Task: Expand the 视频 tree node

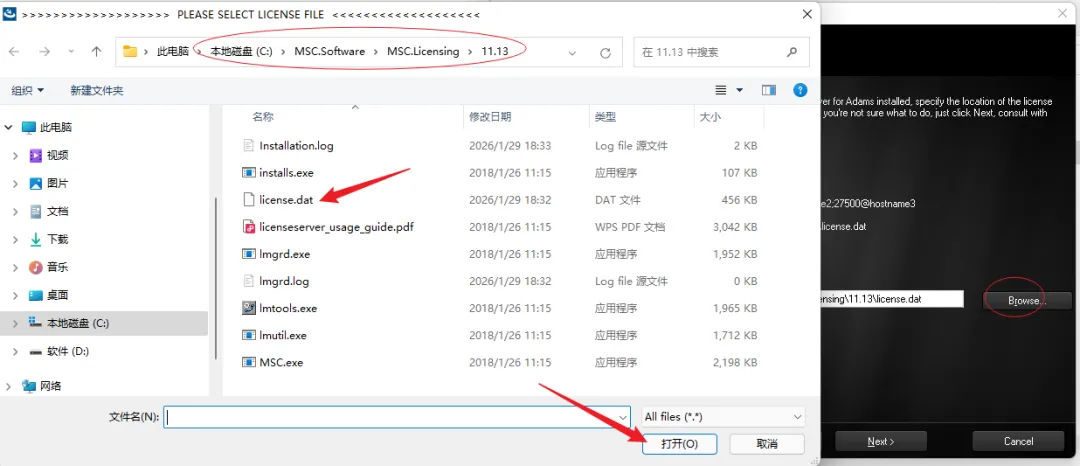Action: pyautogui.click(x=15, y=156)
